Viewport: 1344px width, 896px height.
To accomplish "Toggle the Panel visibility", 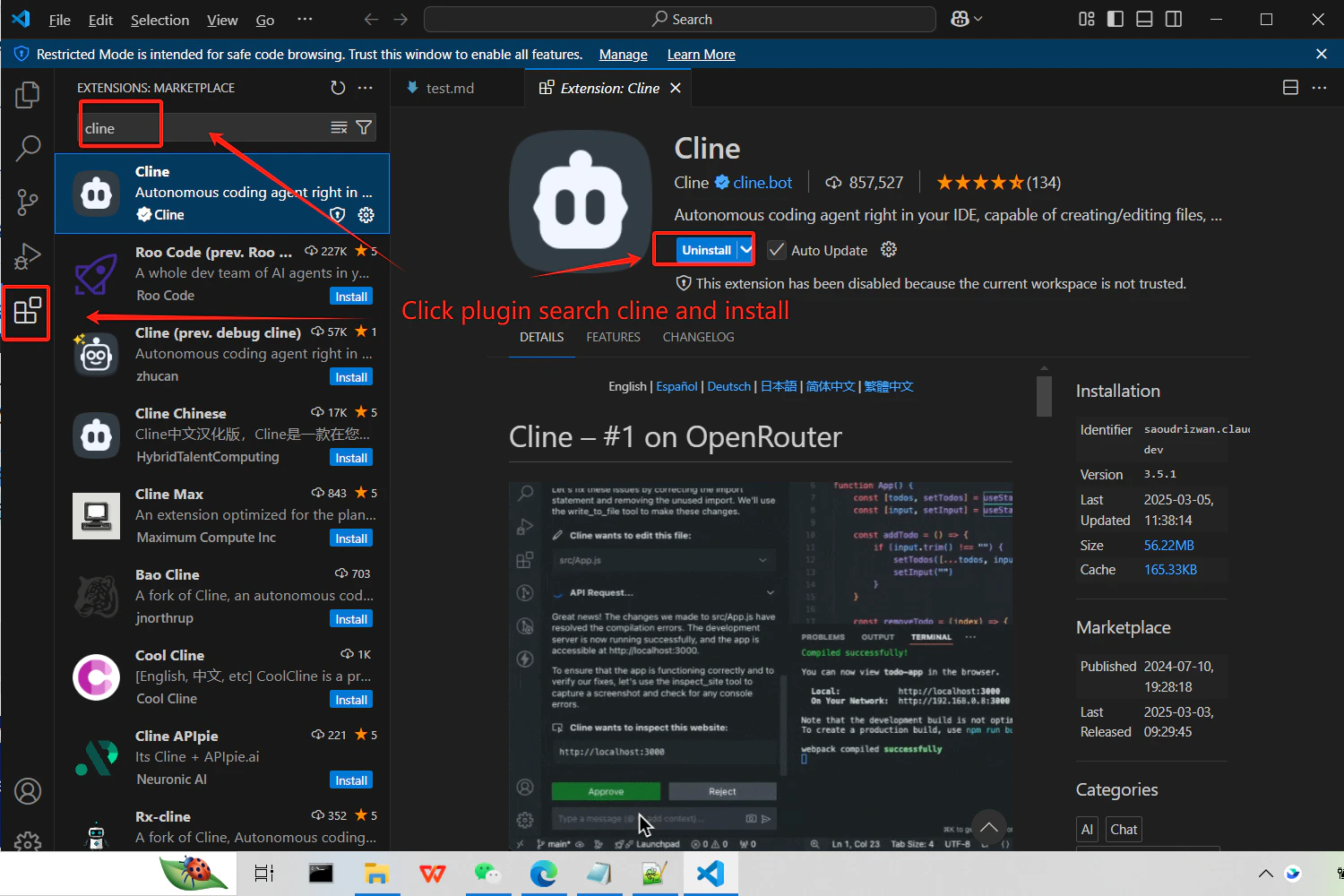I will (1144, 19).
